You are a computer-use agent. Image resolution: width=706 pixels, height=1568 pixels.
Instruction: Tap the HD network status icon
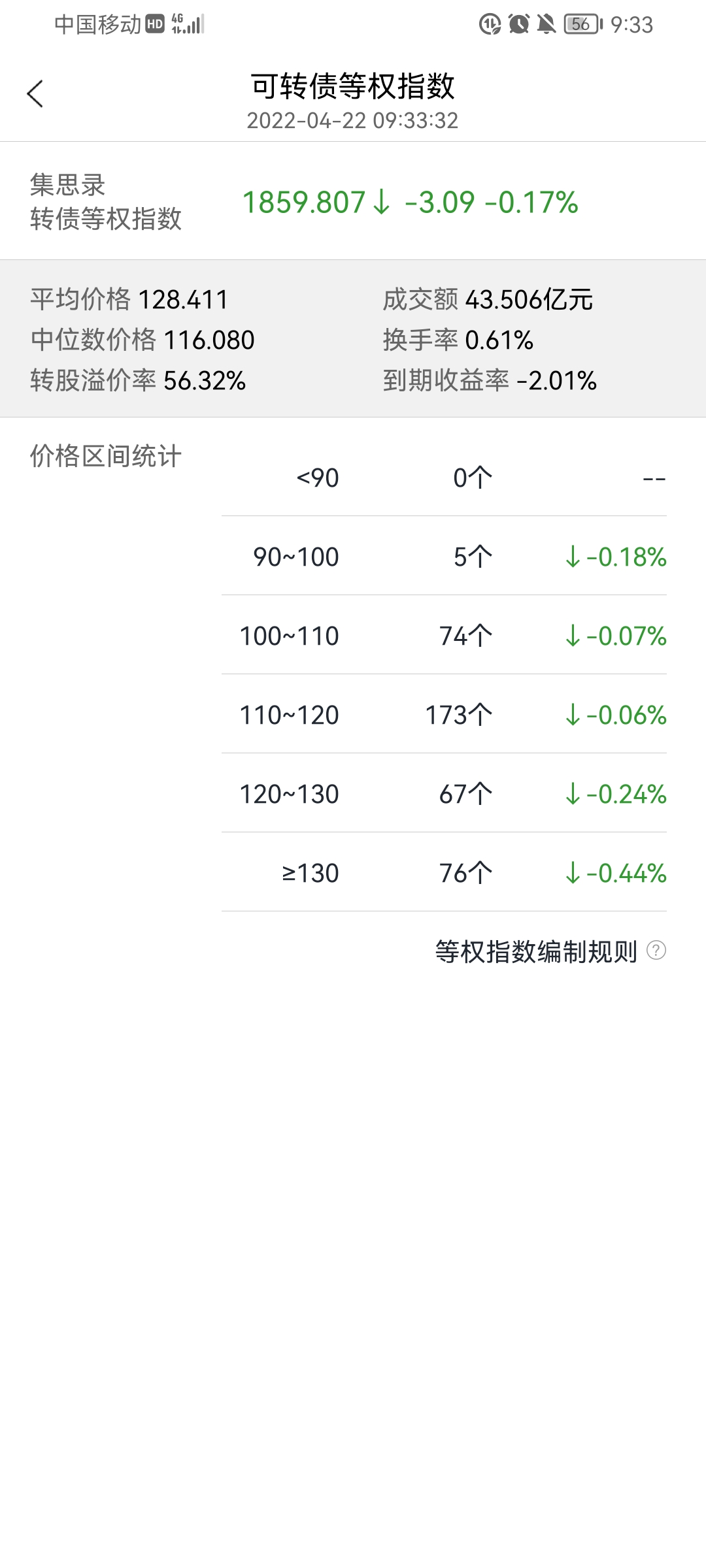[155, 24]
